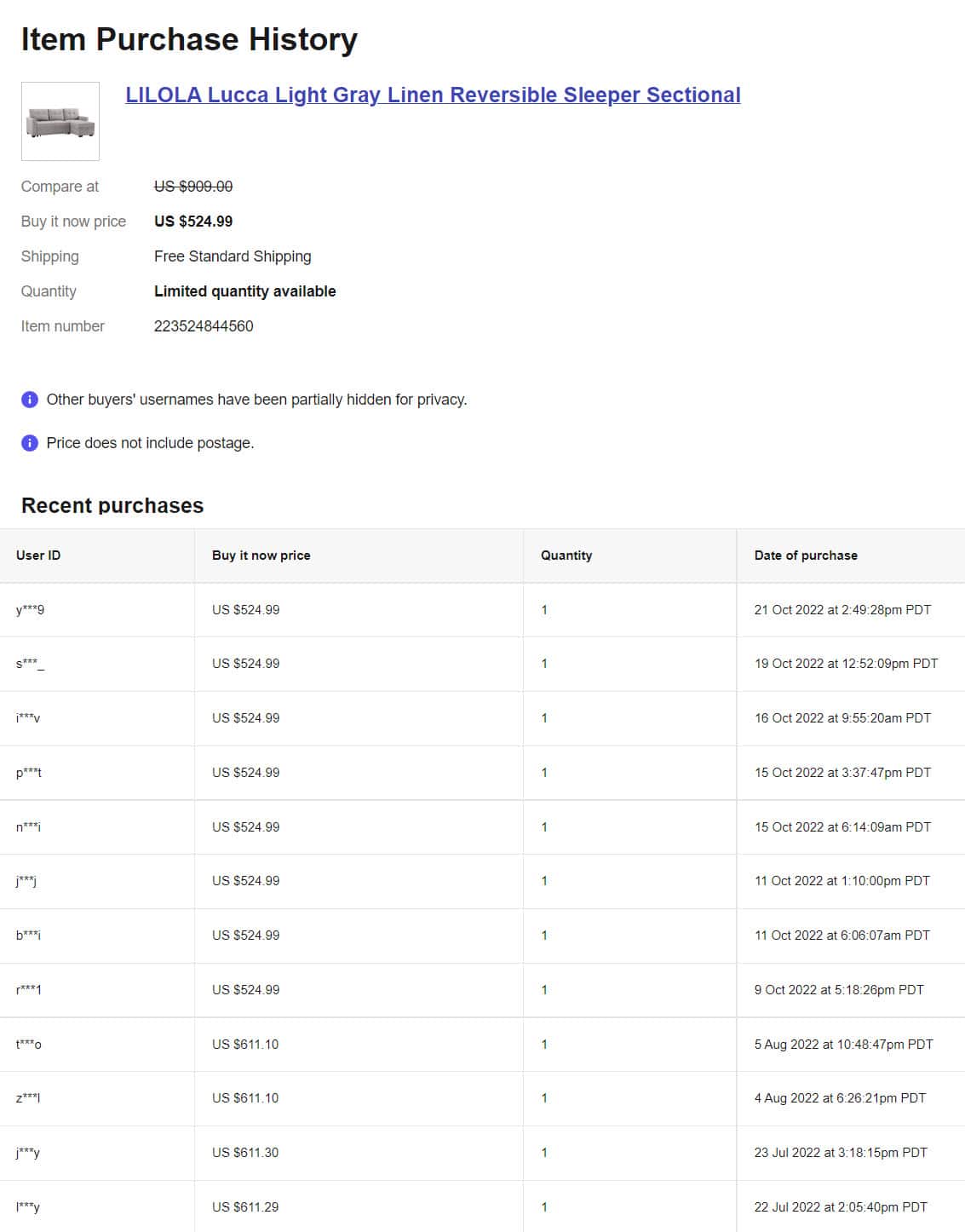Click the Free Standard Shipping text
This screenshot has height=1232, width=965.
233,256
